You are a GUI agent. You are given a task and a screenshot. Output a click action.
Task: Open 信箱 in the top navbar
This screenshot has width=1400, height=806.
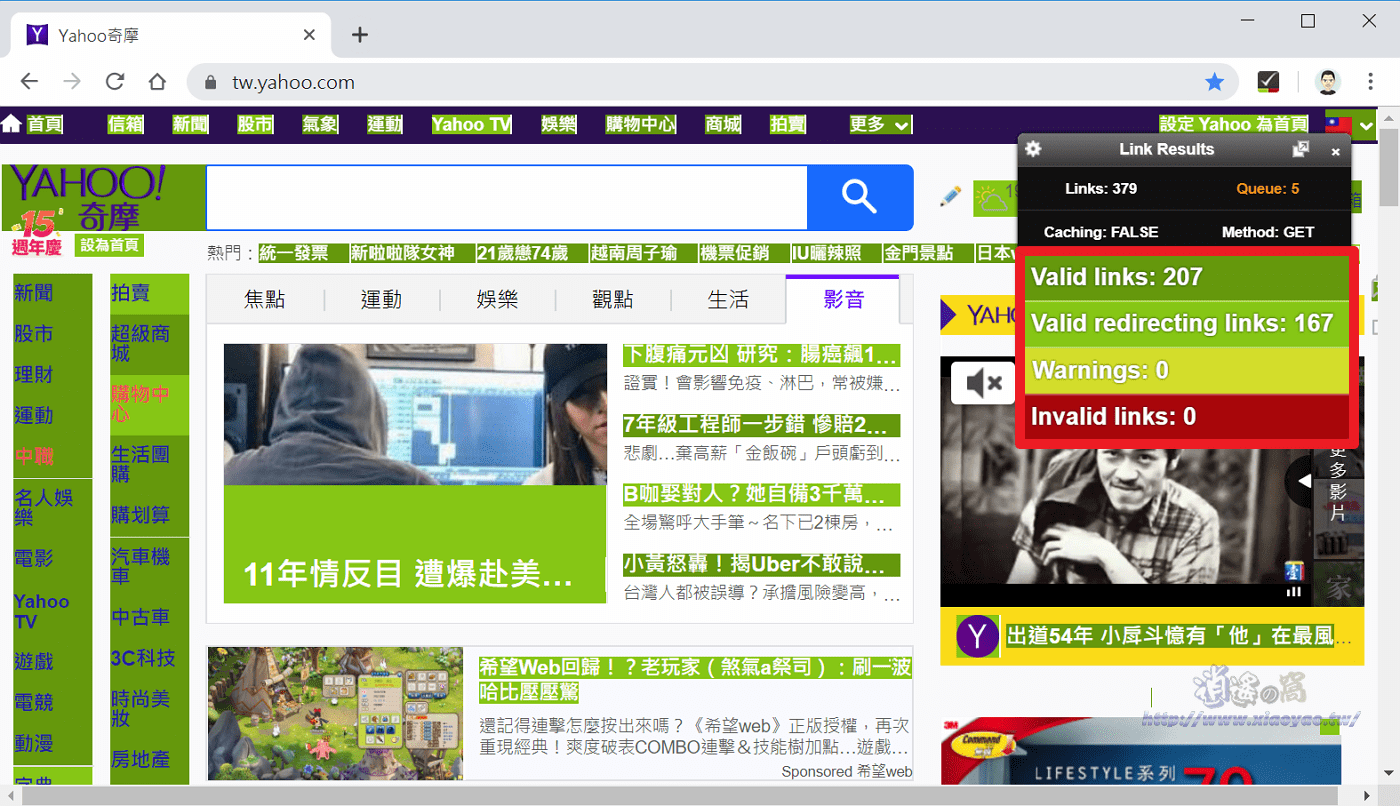click(x=126, y=124)
